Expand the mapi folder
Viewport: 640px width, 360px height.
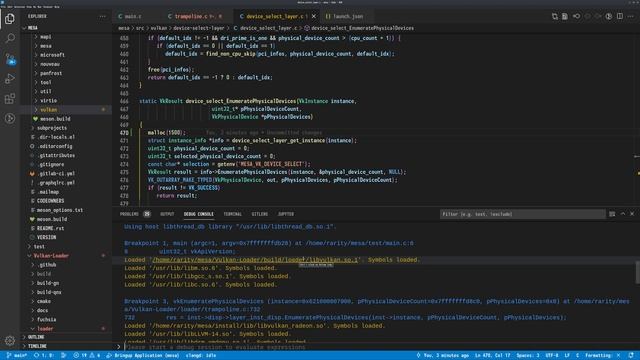tap(65, 37)
